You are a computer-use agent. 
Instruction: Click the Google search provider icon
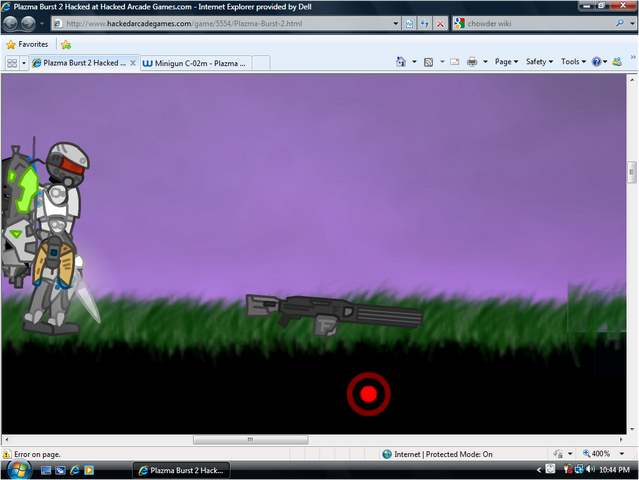(459, 23)
